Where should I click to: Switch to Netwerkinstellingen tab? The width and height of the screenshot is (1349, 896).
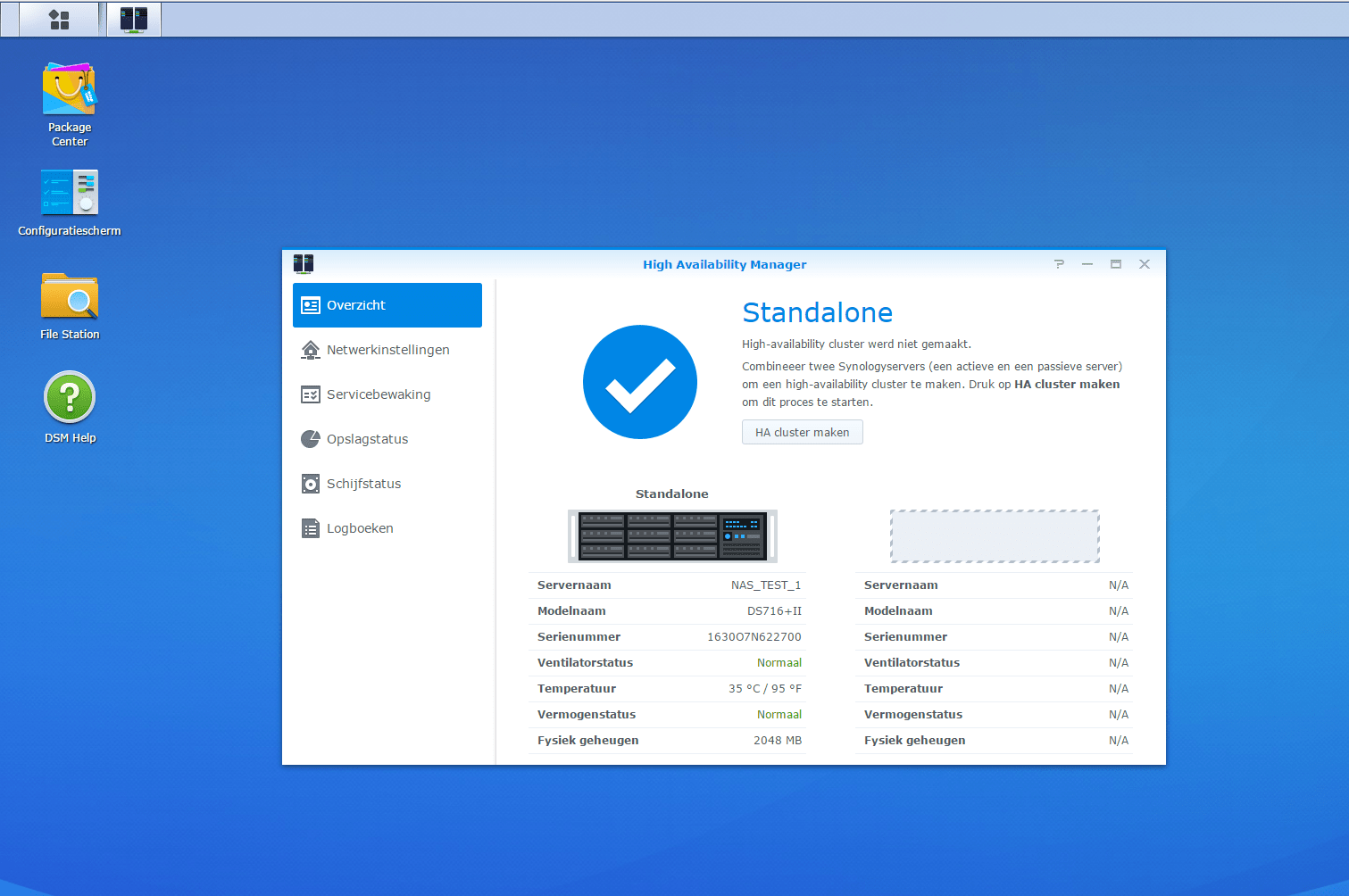[x=387, y=350]
